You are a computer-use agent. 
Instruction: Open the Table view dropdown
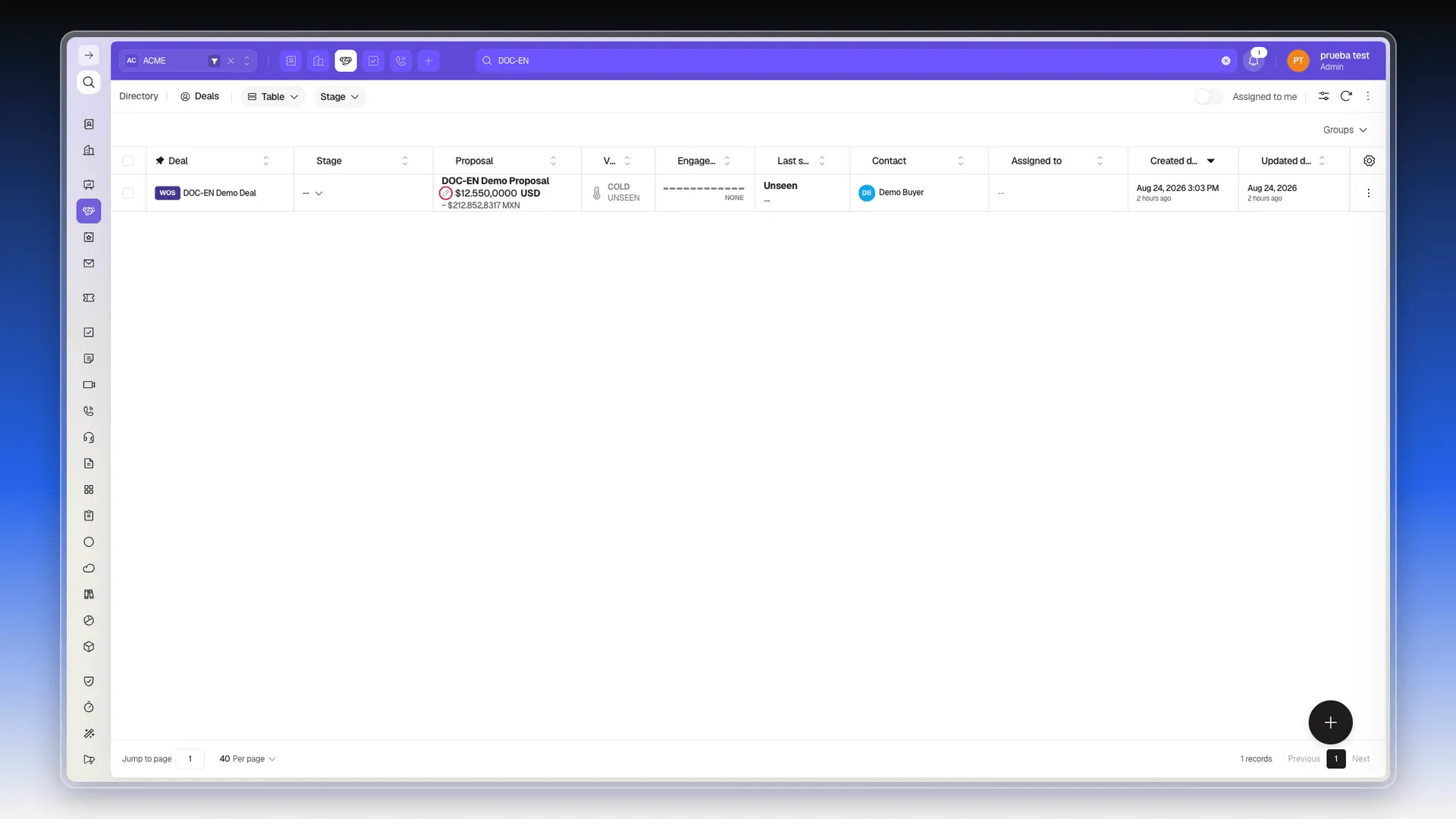[x=273, y=96]
